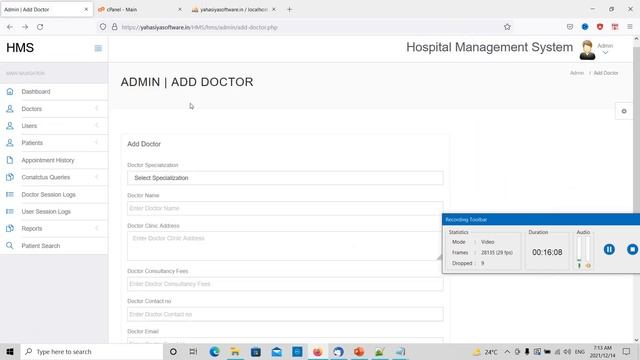This screenshot has width=640, height=360.
Task: Expand the Doctors submenu arrow
Action: [97, 109]
